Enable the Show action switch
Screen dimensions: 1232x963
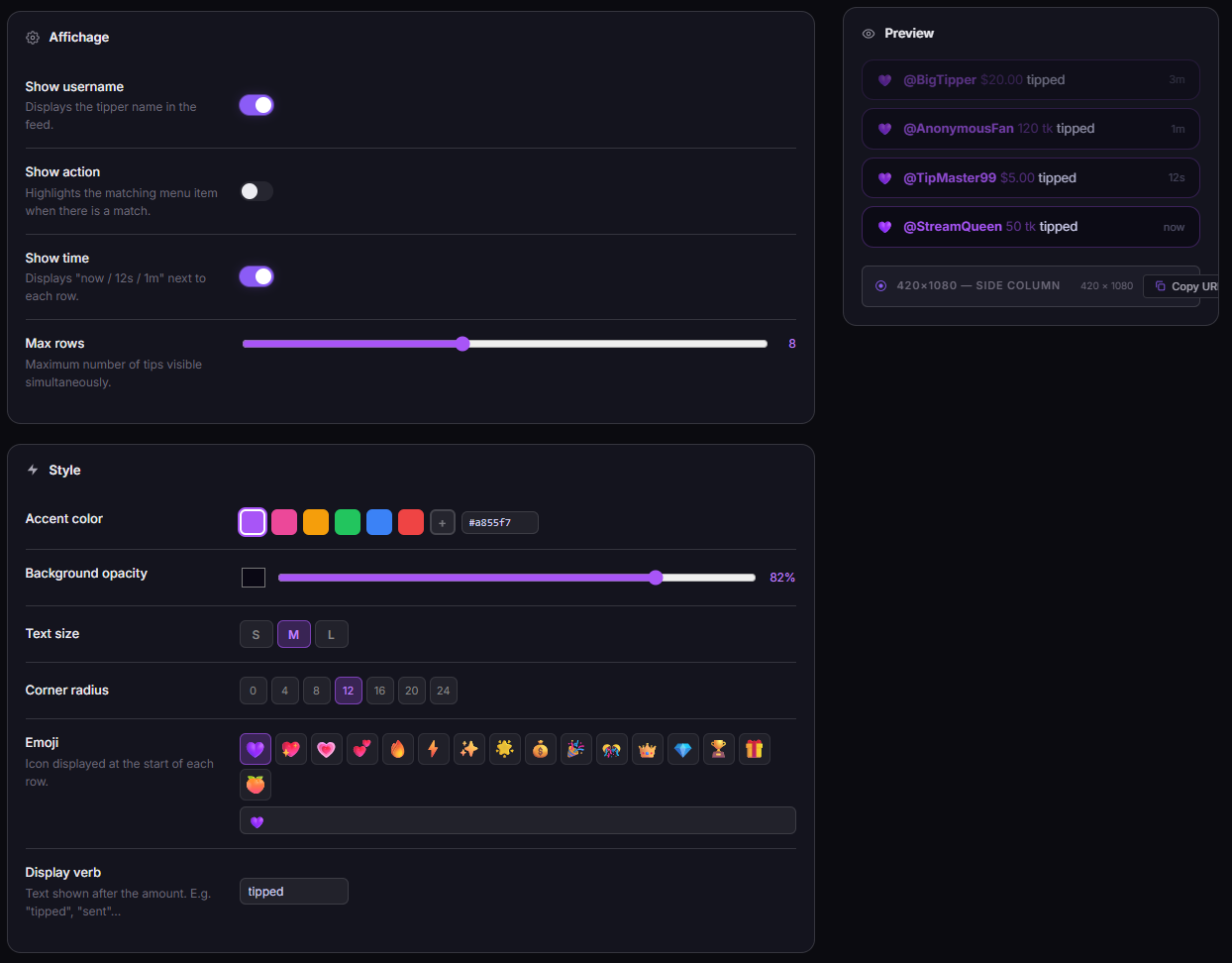click(257, 191)
